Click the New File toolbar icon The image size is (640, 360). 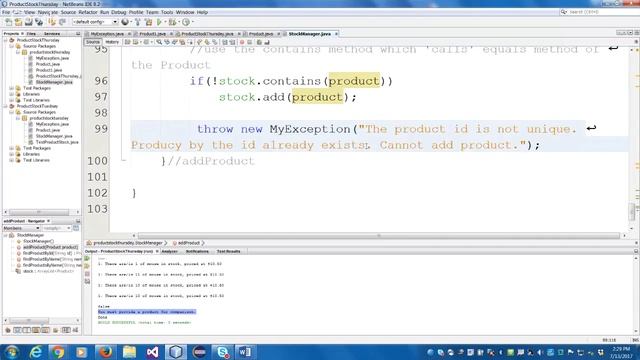click(9, 22)
